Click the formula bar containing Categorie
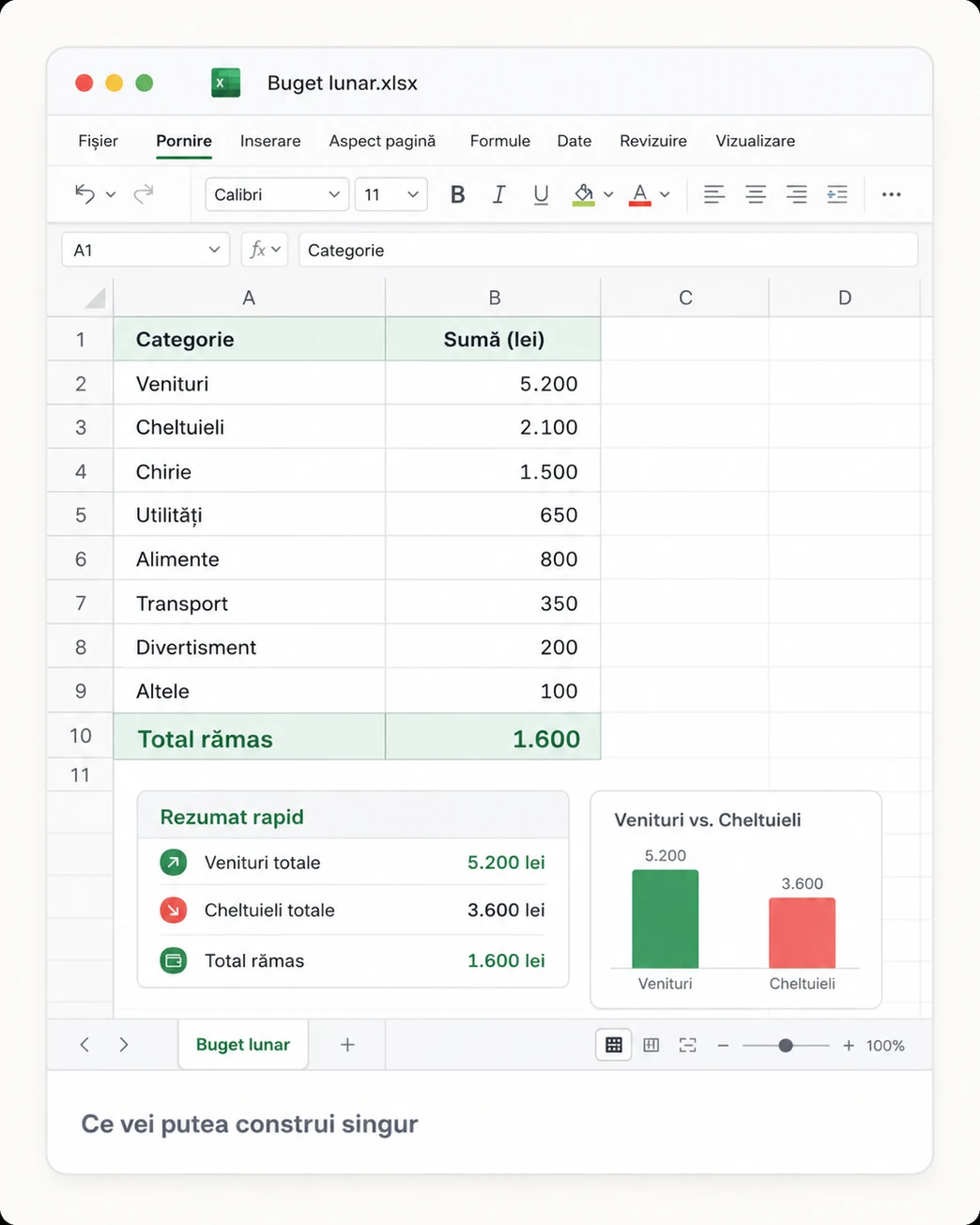 click(608, 250)
